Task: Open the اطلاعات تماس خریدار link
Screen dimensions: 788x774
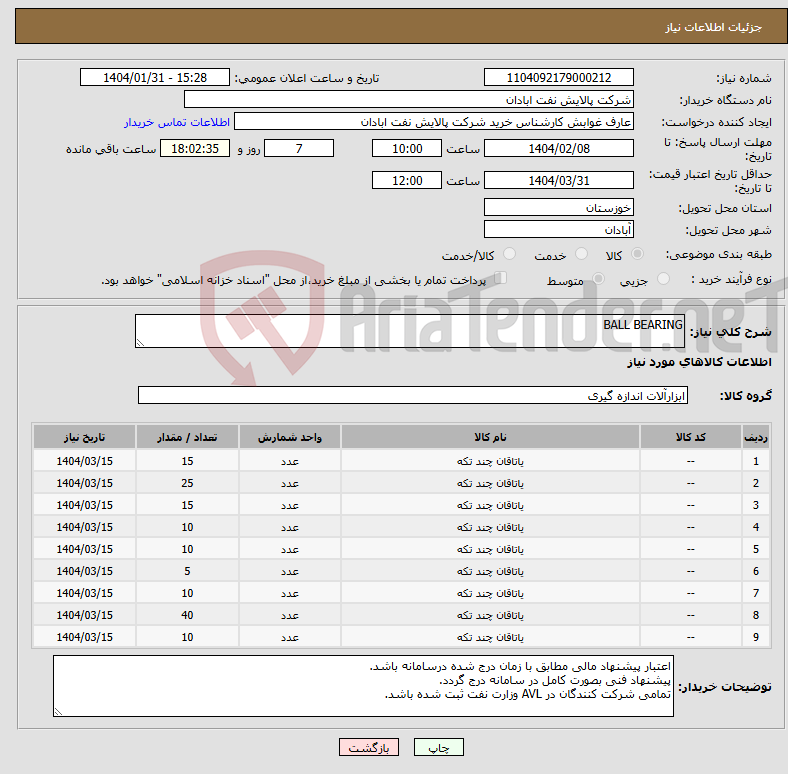Action: coord(177,122)
